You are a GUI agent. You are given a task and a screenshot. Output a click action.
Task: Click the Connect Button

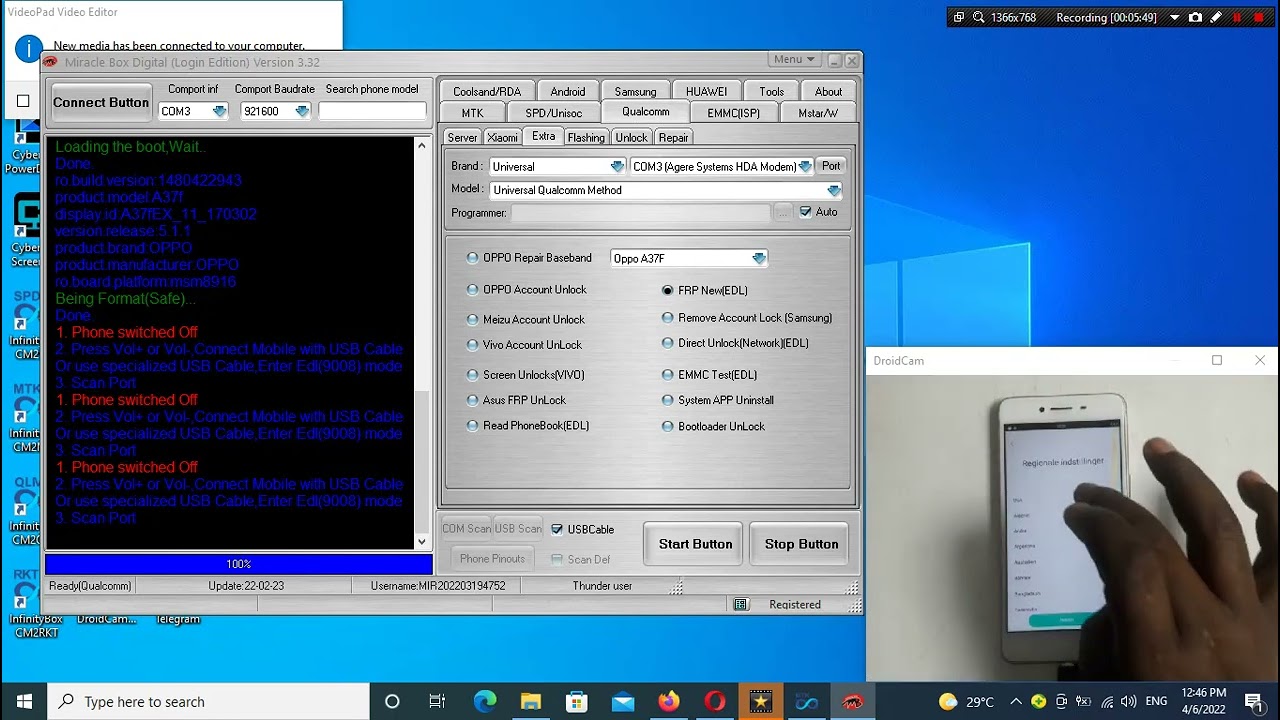click(101, 102)
